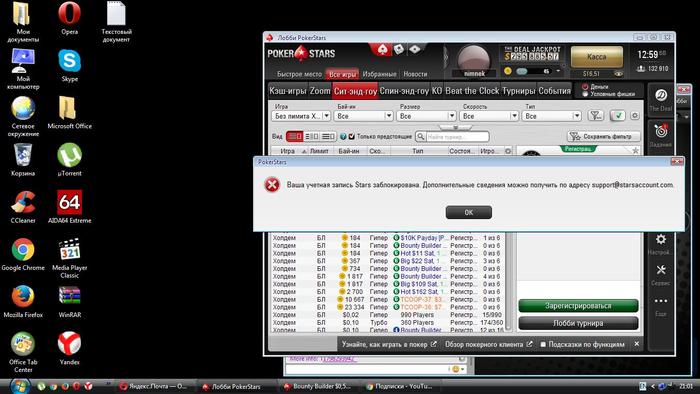Click the StarsCoin progress bar

(x=533, y=71)
